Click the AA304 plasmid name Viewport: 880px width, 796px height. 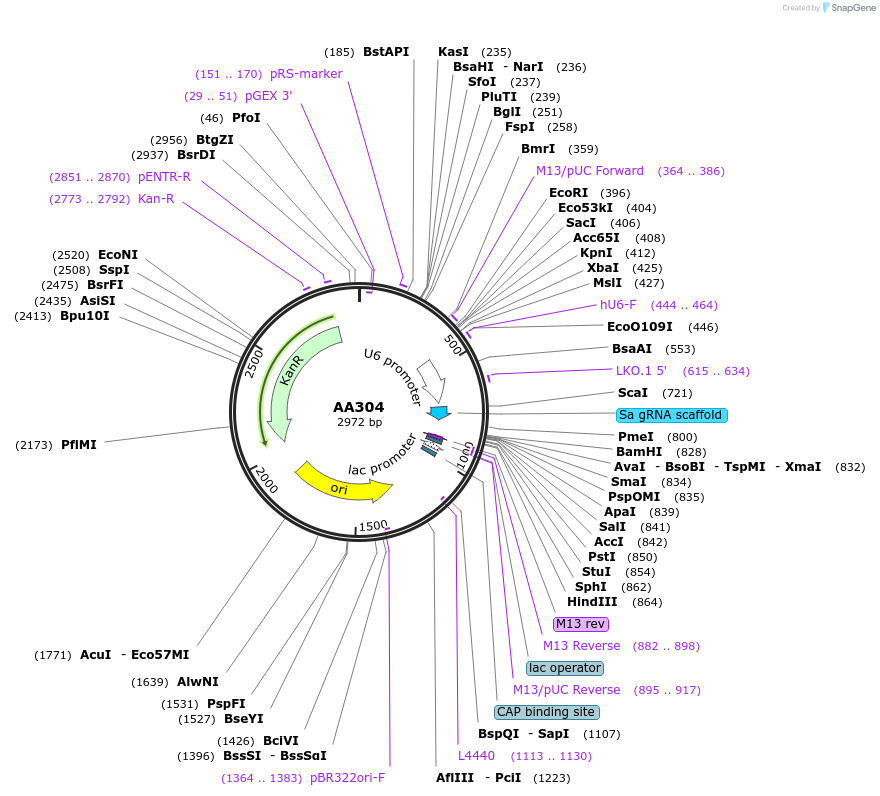(x=358, y=407)
